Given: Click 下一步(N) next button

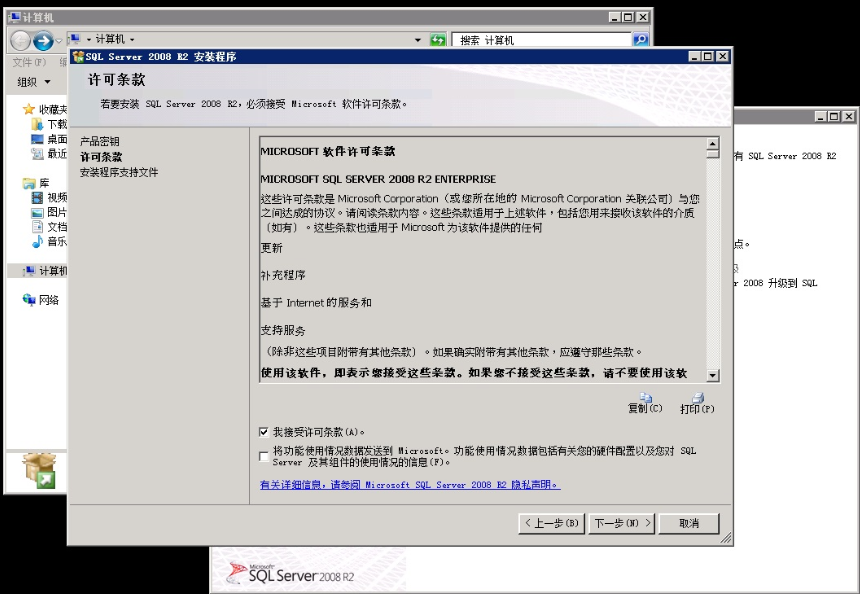Looking at the screenshot, I should (x=623, y=523).
